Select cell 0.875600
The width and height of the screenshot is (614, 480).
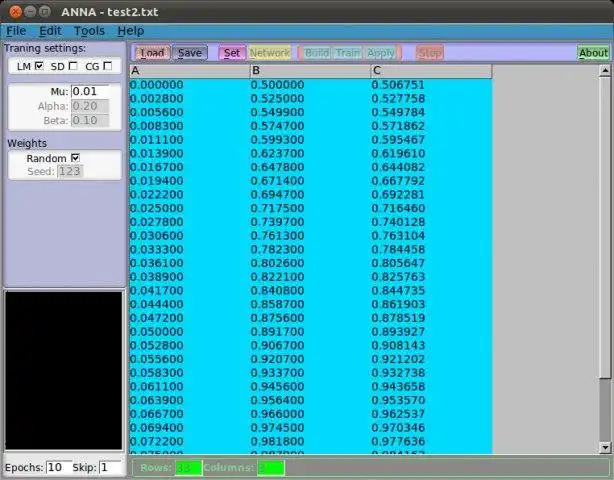(x=277, y=318)
